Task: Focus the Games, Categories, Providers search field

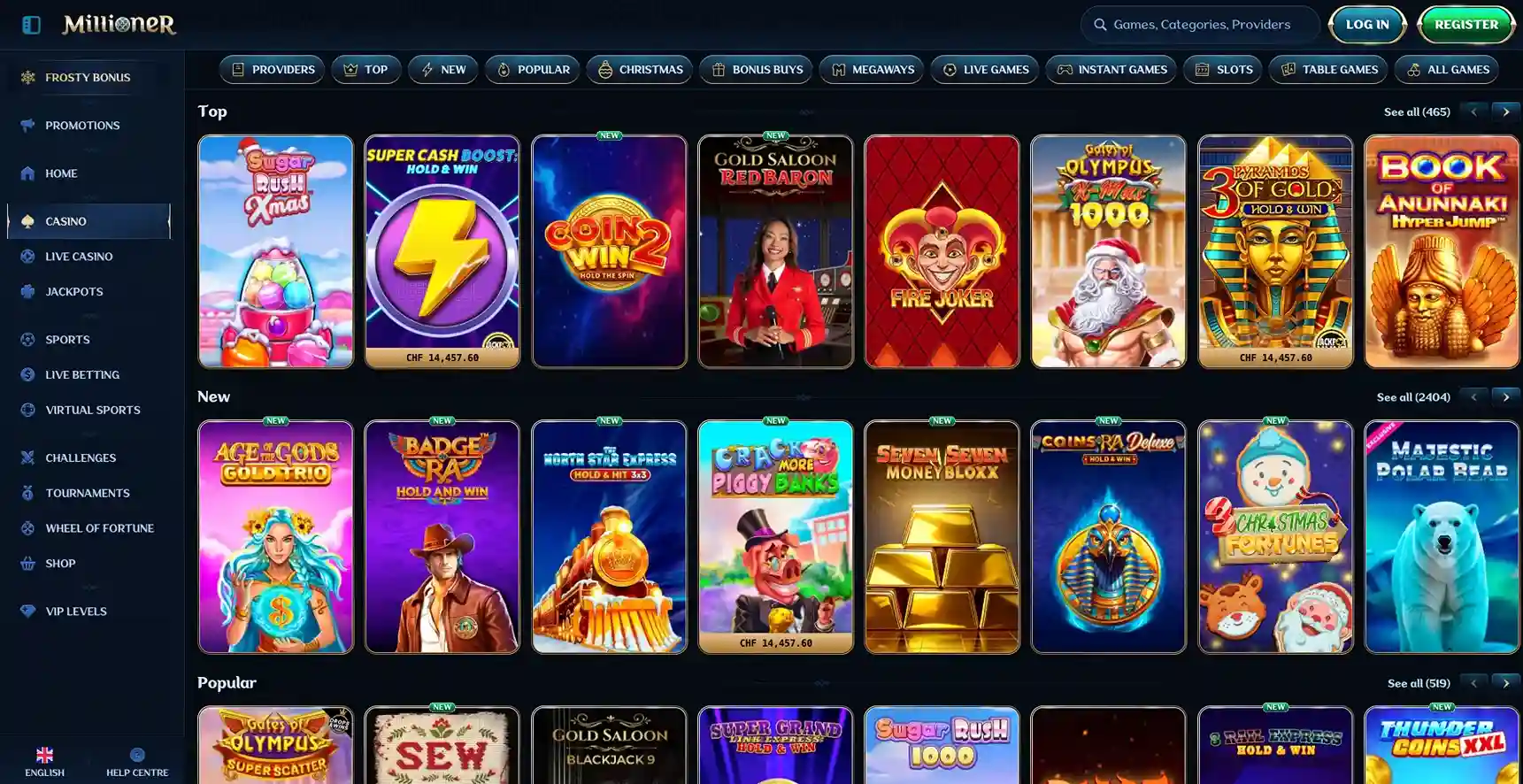Action: click(1200, 25)
